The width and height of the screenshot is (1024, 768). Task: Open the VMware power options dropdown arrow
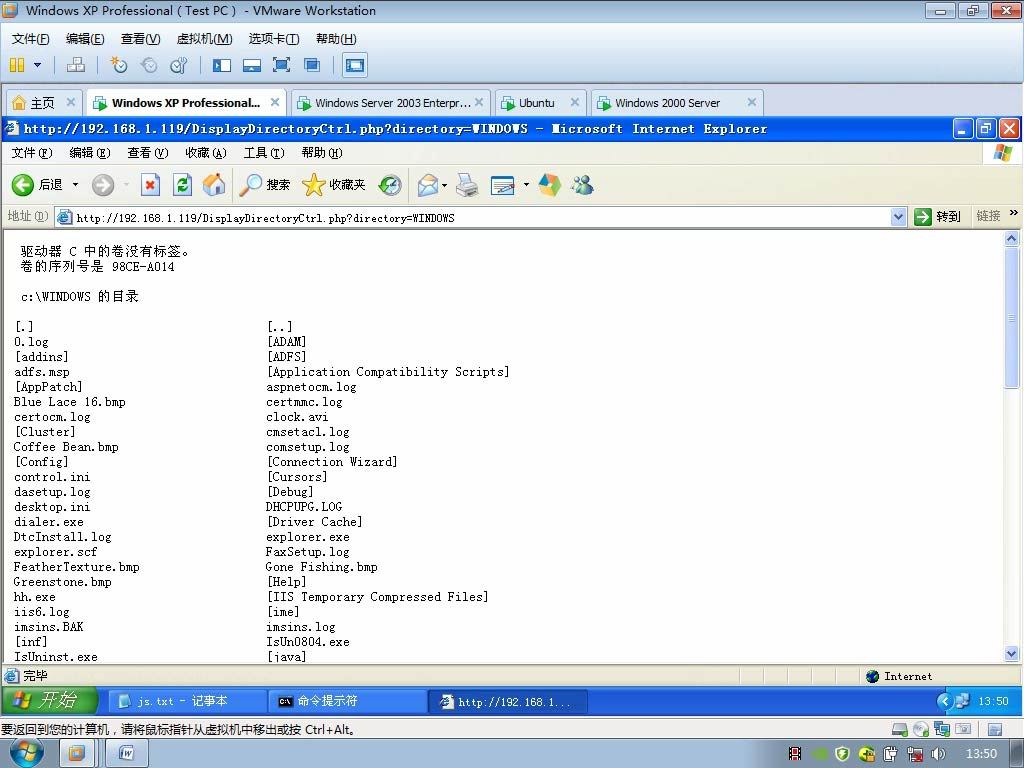pyautogui.click(x=37, y=65)
